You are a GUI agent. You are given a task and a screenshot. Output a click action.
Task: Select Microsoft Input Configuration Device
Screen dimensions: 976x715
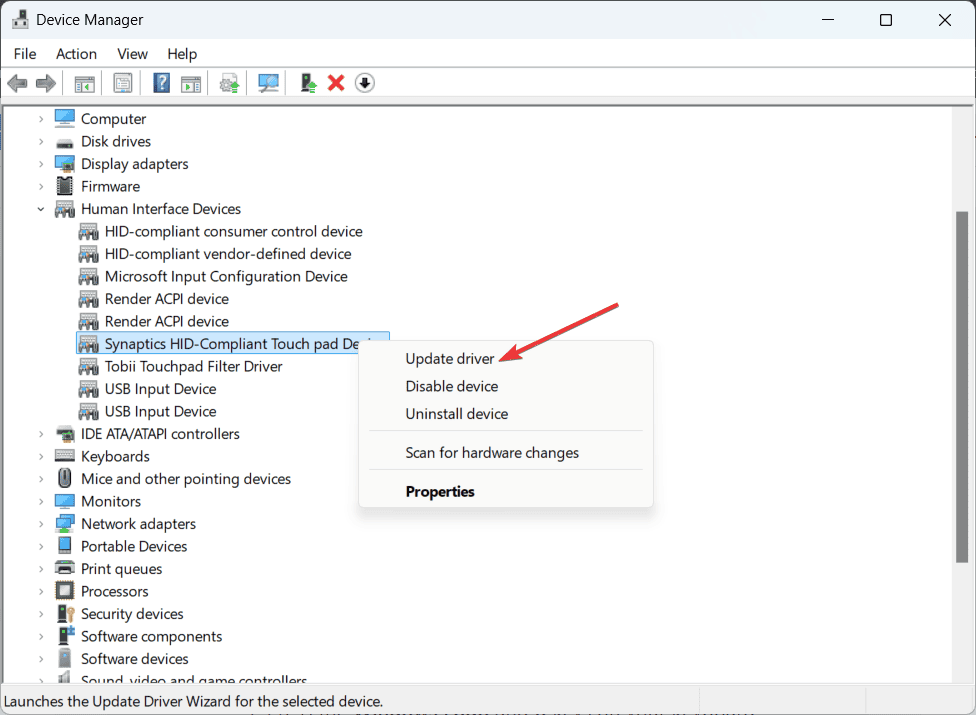226,277
